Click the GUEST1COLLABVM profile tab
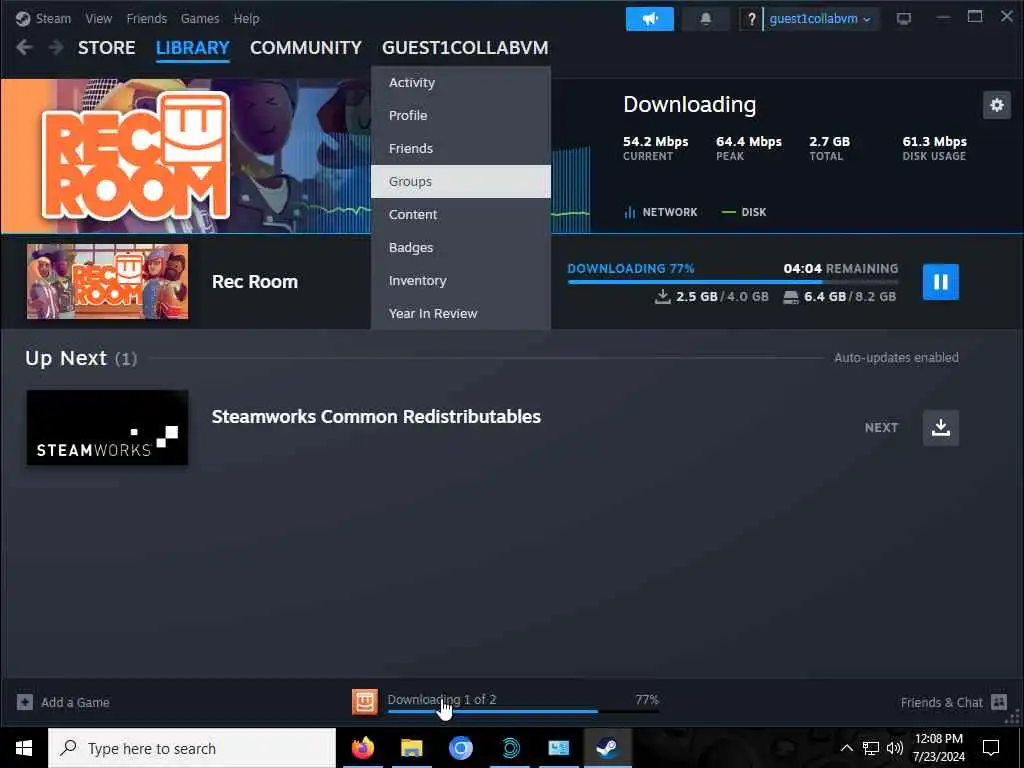 [465, 48]
